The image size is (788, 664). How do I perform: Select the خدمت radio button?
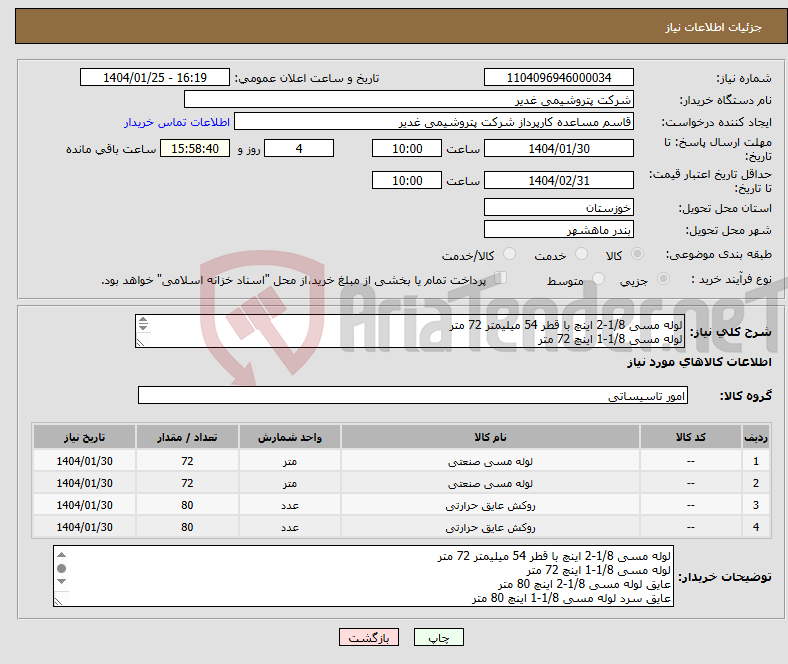(581, 254)
